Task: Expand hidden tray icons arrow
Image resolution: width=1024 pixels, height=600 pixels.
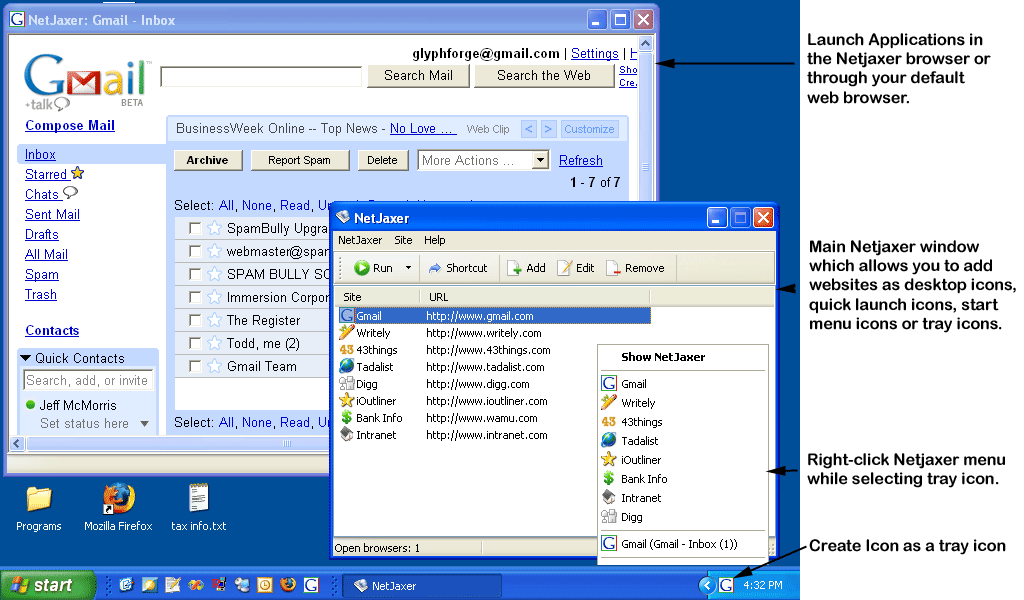Action: [707, 585]
